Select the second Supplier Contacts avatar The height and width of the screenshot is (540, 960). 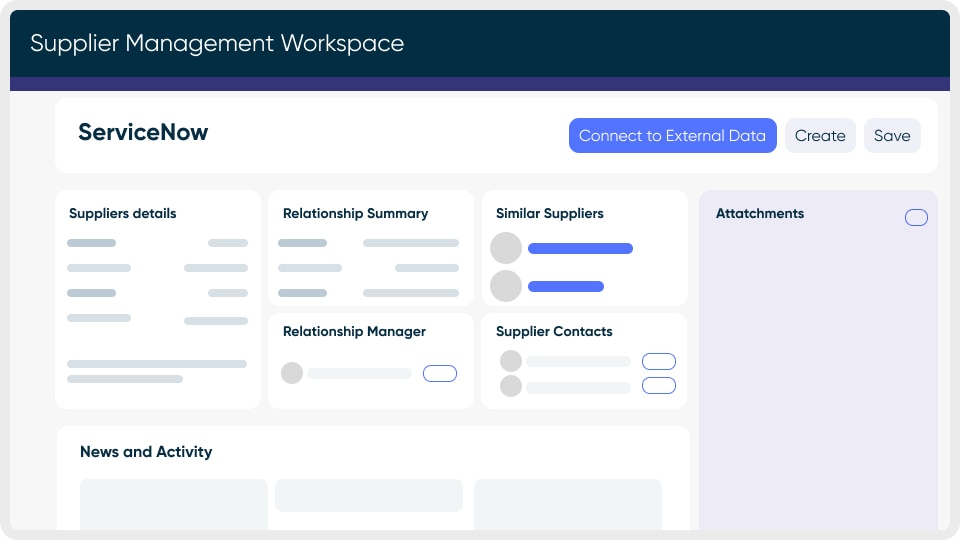coord(511,386)
